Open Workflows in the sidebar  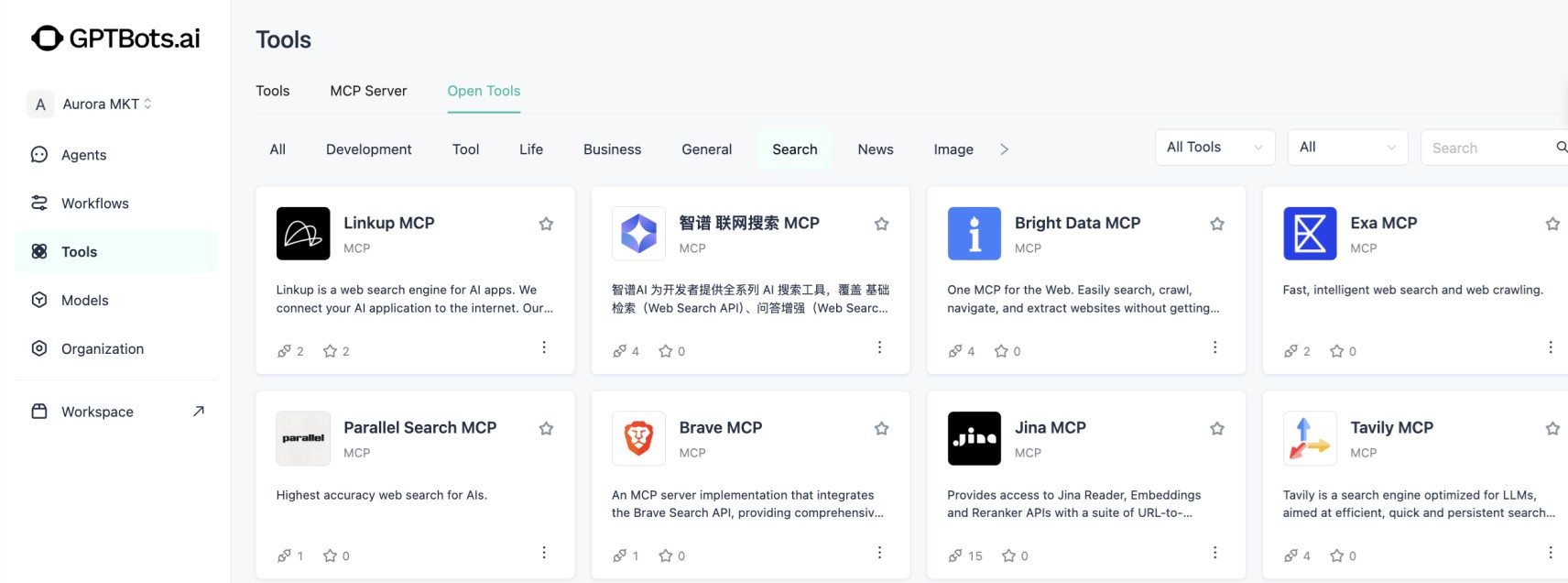click(x=94, y=203)
